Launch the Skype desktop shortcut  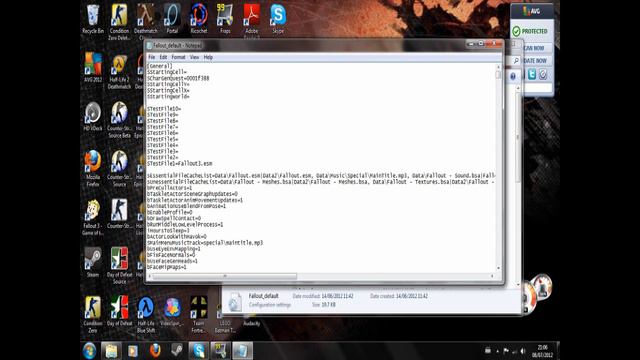pyautogui.click(x=278, y=19)
